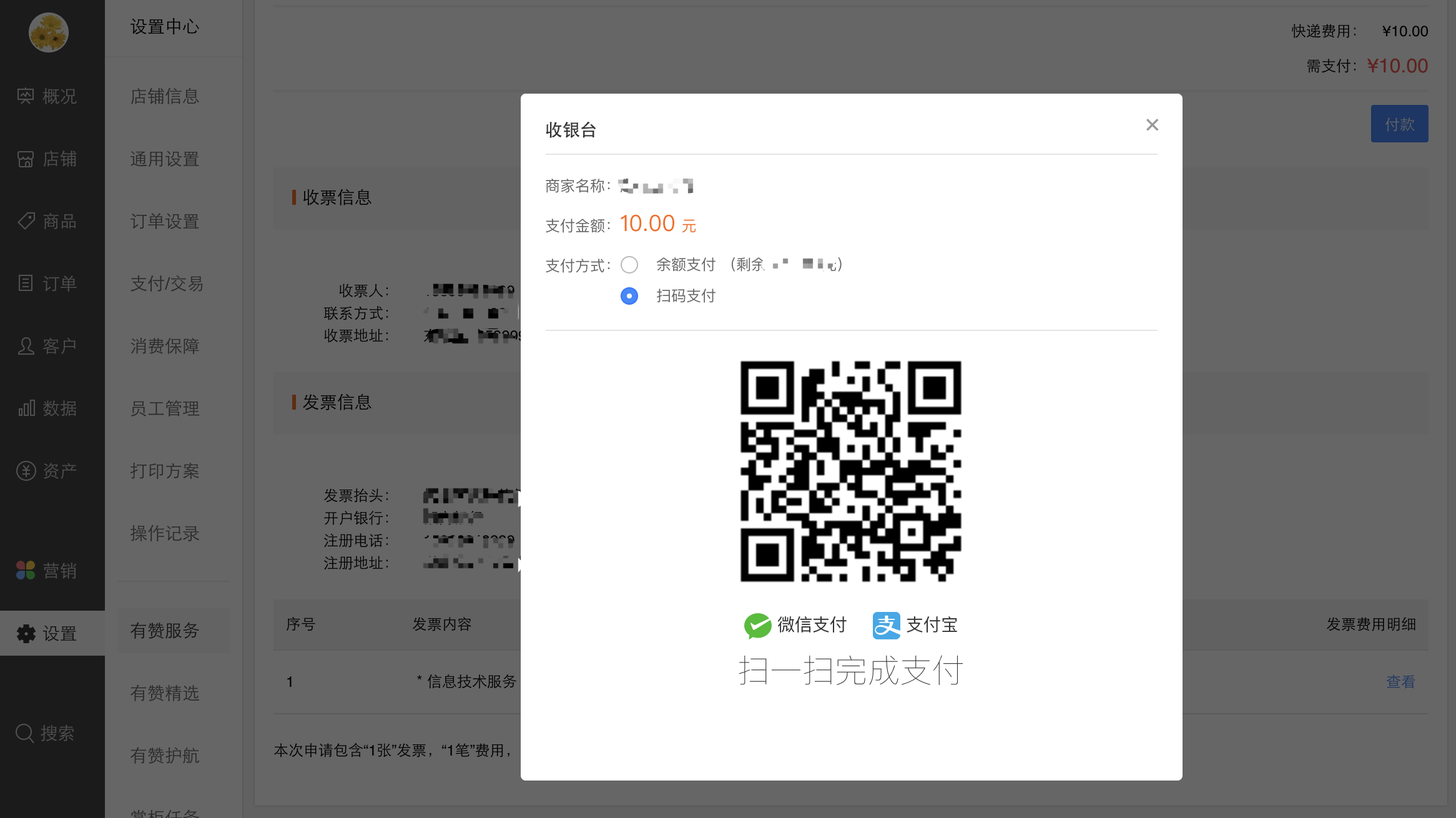Open 员工管理 settings menu item
Viewport: 1456px width, 818px height.
pyautogui.click(x=165, y=409)
